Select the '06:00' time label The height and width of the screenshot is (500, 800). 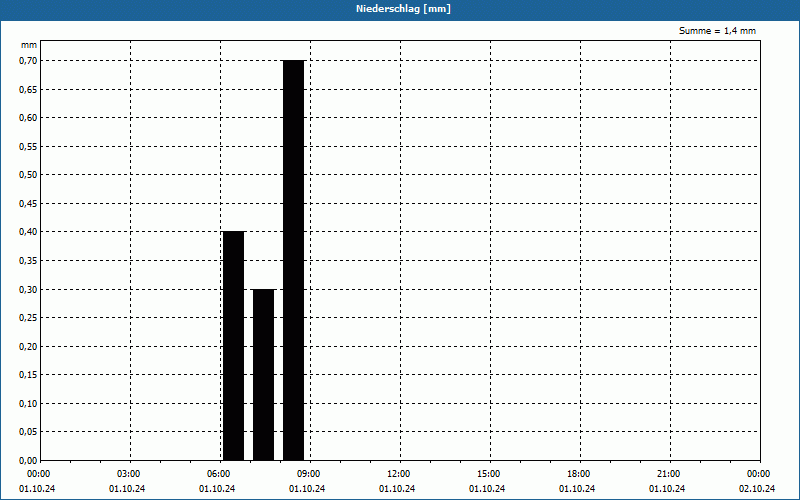pos(219,474)
